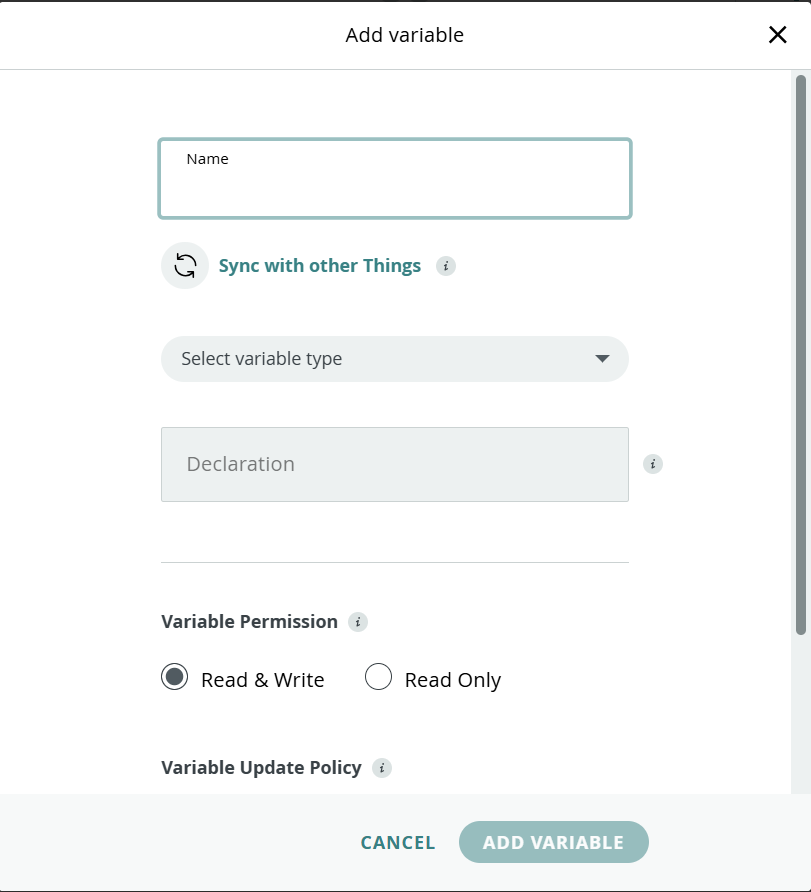Click the Add Variable button

coord(553,842)
